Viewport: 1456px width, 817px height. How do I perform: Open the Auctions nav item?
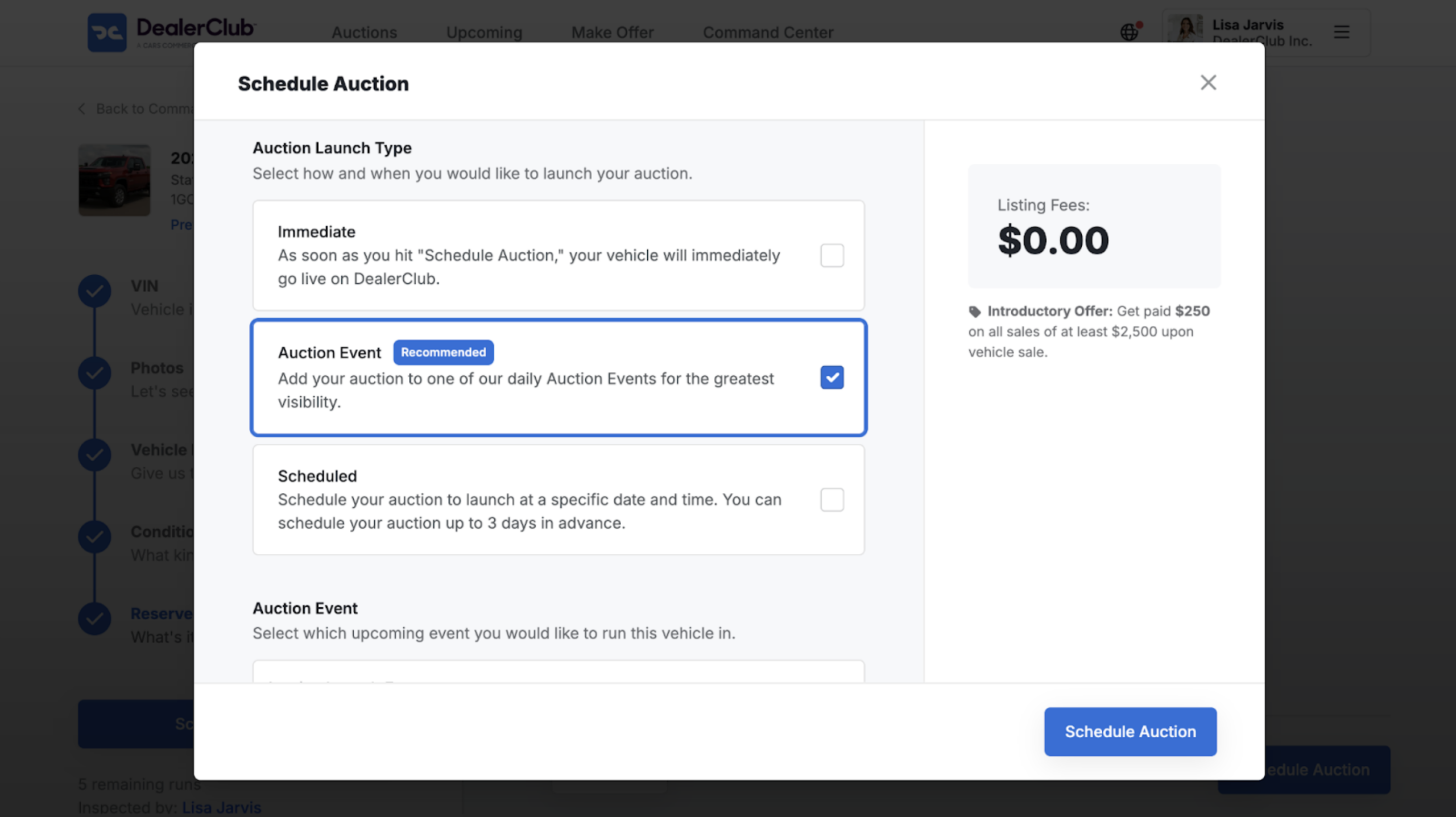[x=364, y=32]
